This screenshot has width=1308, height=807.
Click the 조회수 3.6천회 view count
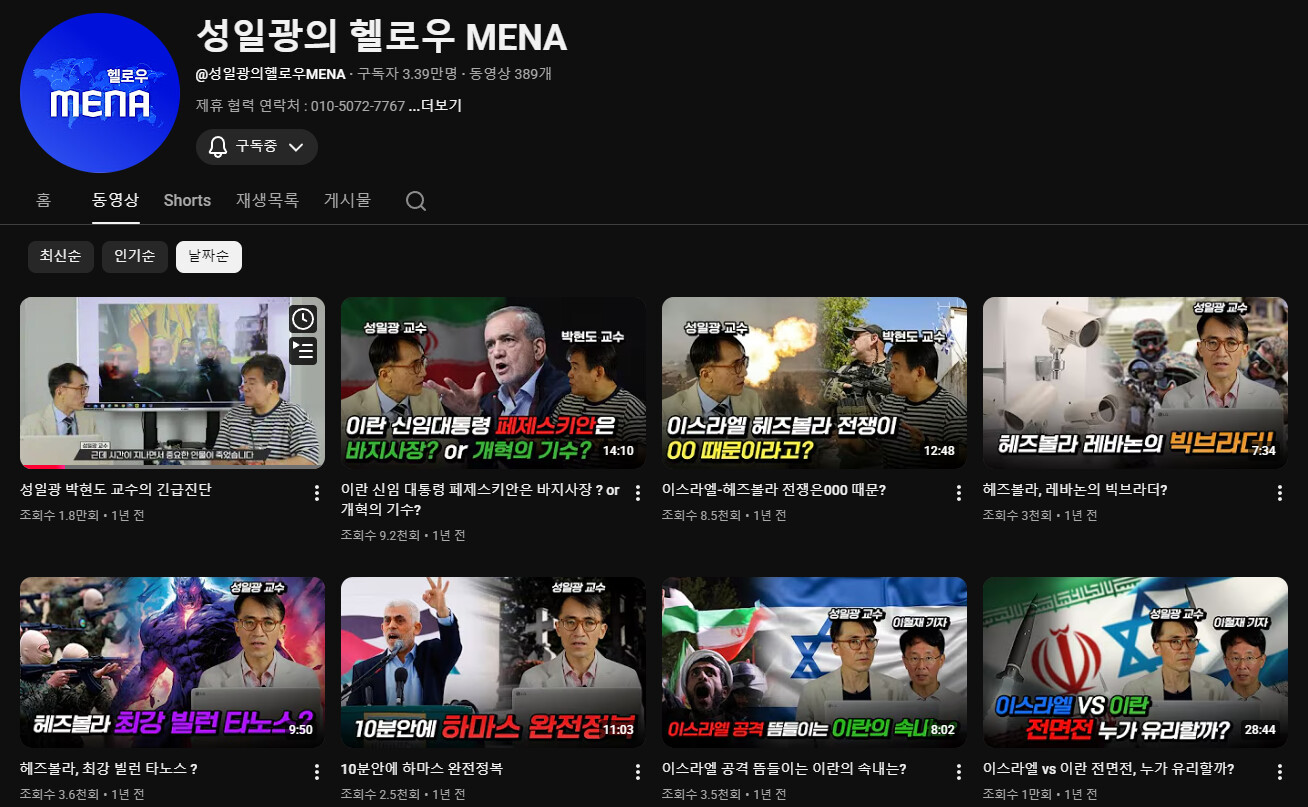click(60, 795)
